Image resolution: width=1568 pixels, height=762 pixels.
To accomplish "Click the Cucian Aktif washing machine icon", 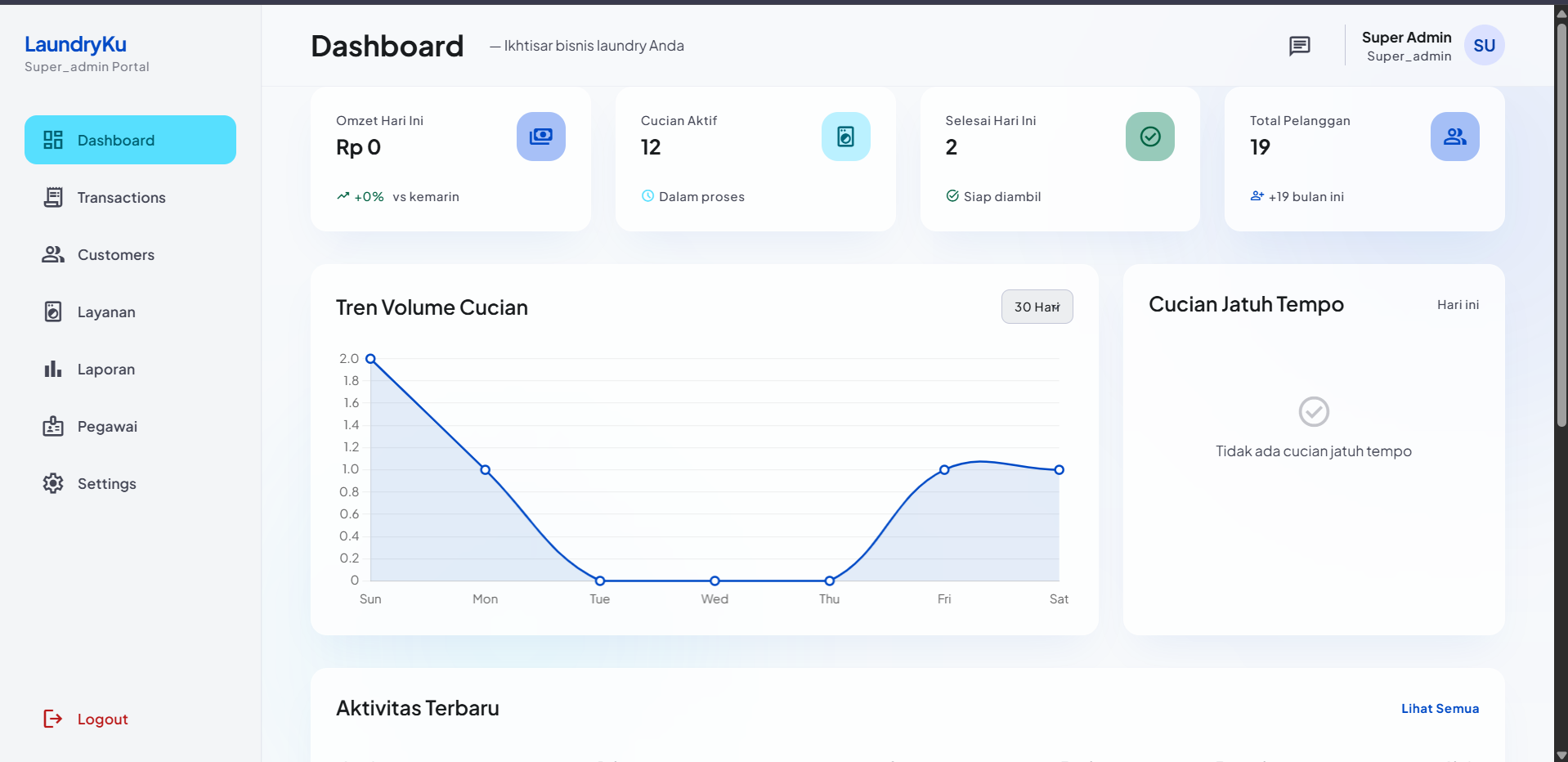I will click(845, 137).
